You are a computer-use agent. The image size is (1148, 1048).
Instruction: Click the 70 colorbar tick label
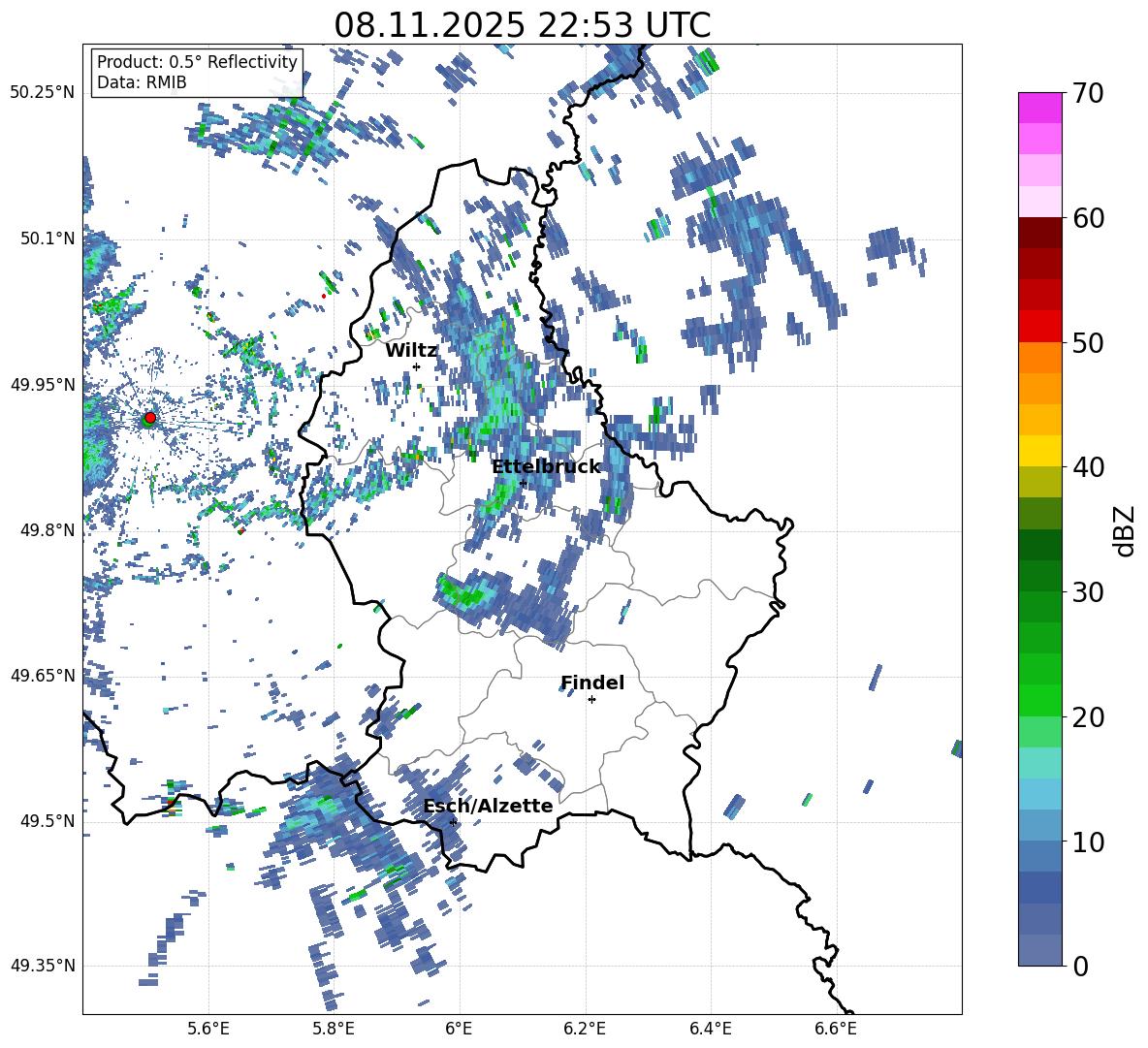pos(1088,93)
